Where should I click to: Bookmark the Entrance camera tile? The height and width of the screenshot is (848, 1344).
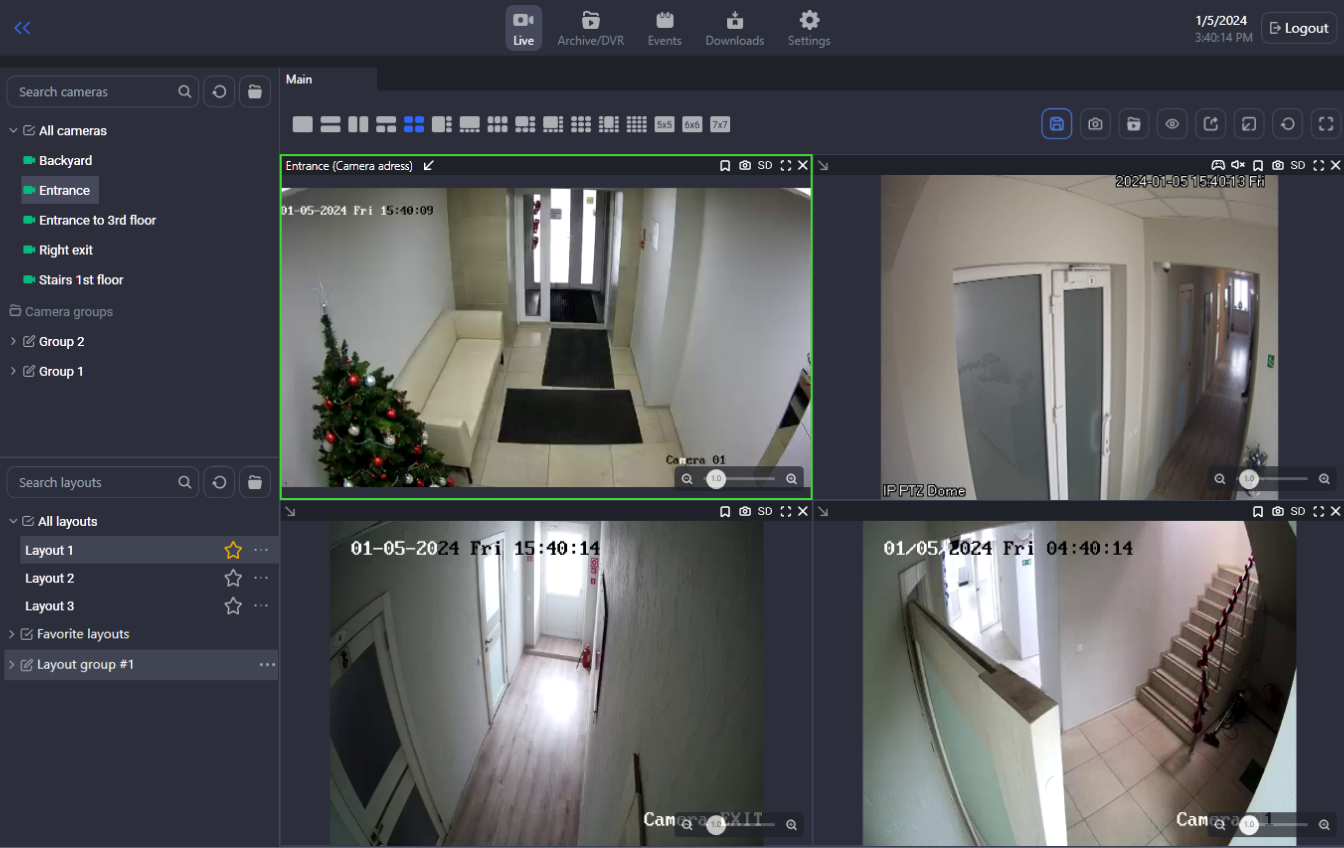click(725, 165)
